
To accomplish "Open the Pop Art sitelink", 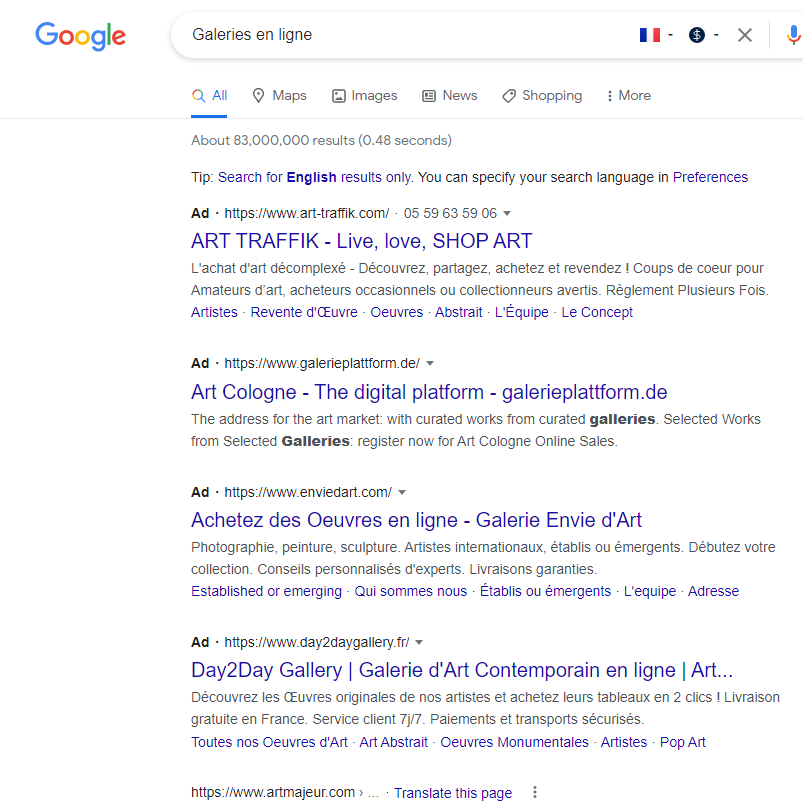I will (x=682, y=742).
